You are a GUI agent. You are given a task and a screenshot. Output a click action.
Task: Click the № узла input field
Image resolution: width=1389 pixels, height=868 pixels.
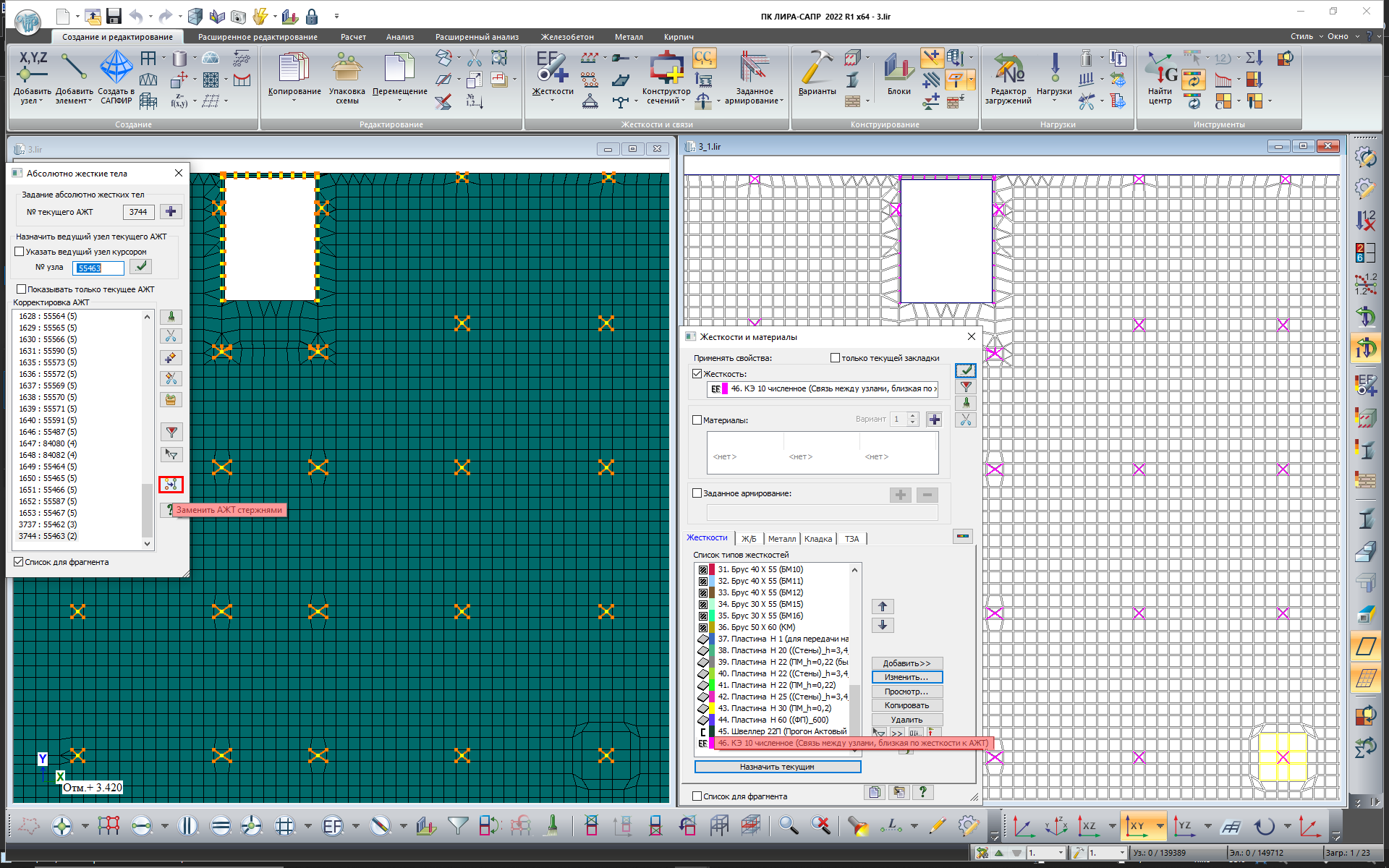tap(98, 268)
